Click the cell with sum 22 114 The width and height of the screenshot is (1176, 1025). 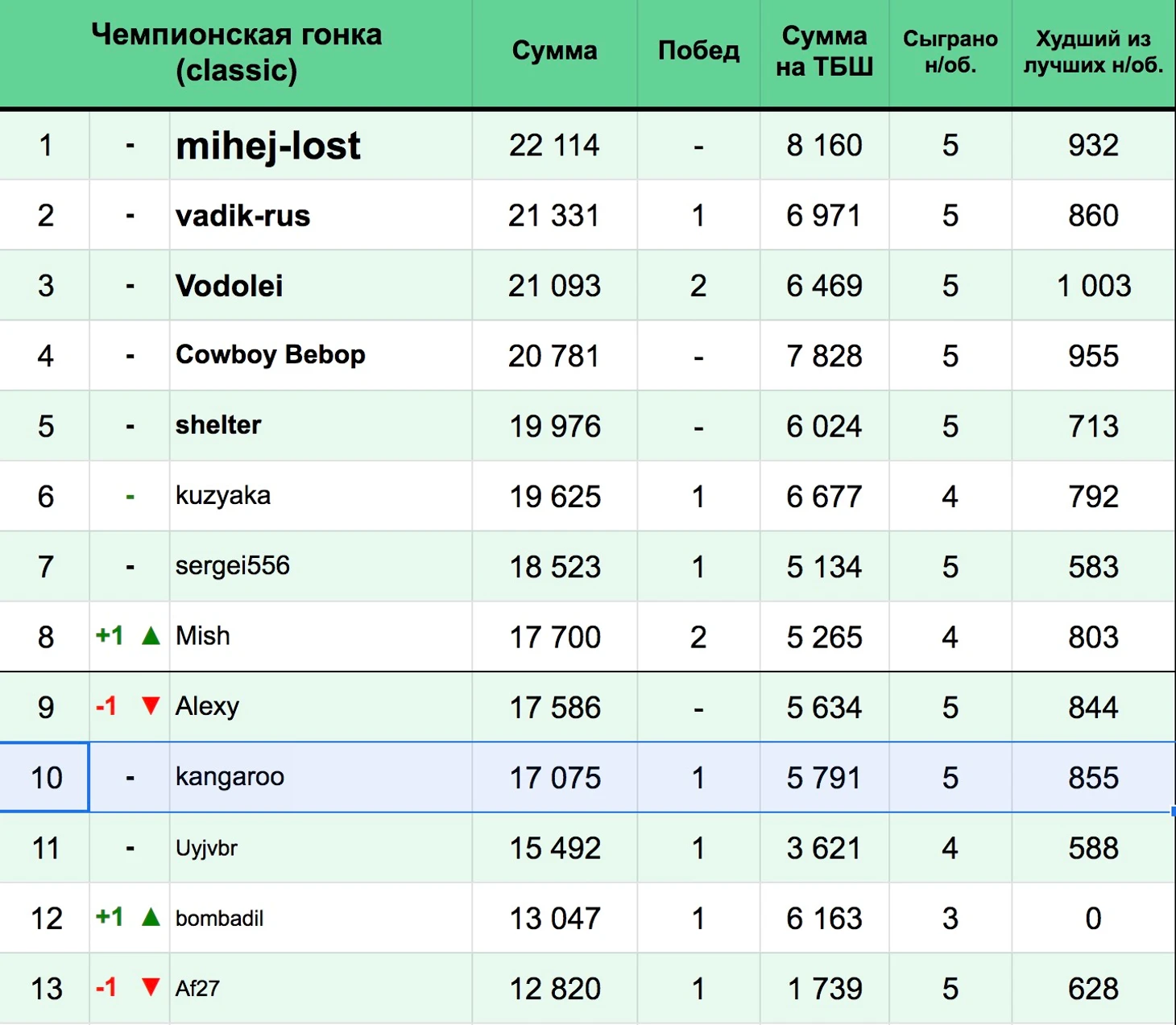tap(554, 146)
